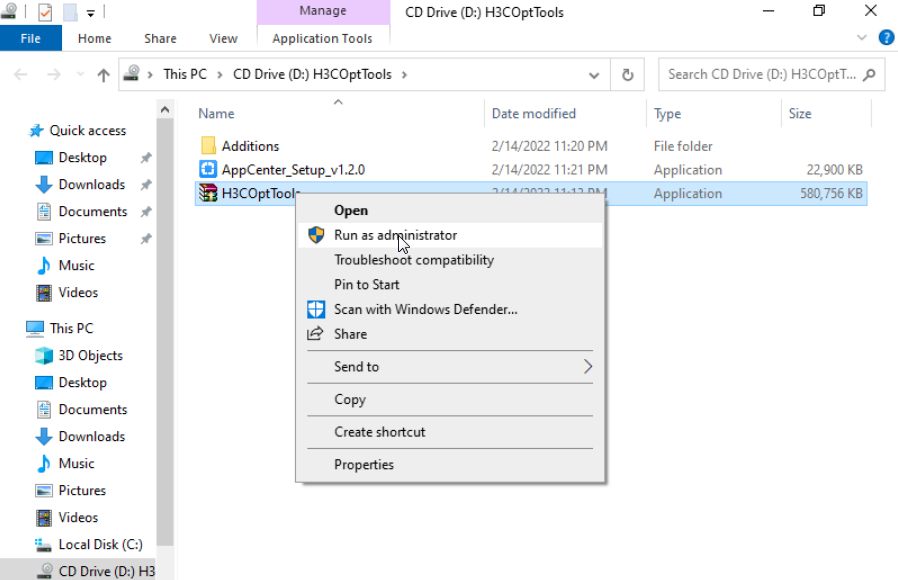Open the Recent locations dropdown arrow
Image resolution: width=898 pixels, height=580 pixels.
pyautogui.click(x=80, y=74)
